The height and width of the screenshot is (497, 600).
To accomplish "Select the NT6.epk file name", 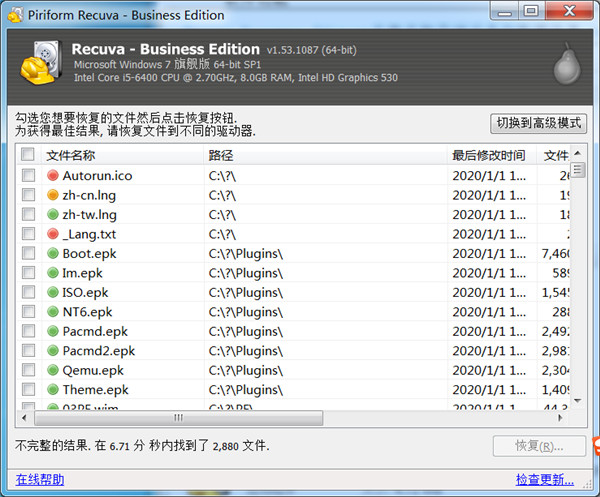I will pos(87,312).
